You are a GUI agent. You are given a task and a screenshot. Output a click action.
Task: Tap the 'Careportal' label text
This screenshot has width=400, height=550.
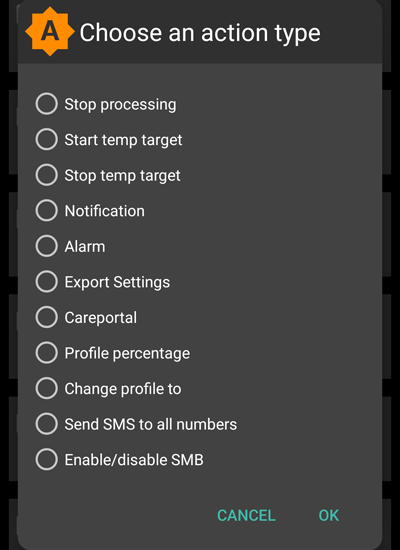pyautogui.click(x=101, y=318)
